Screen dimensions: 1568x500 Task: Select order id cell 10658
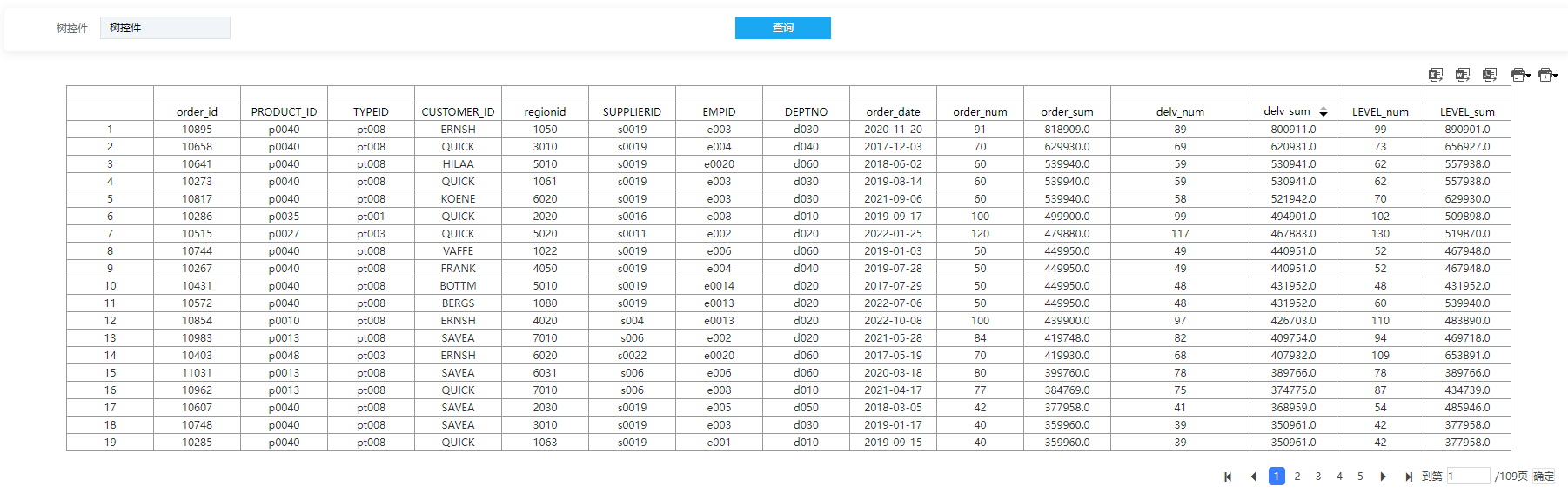(197, 147)
